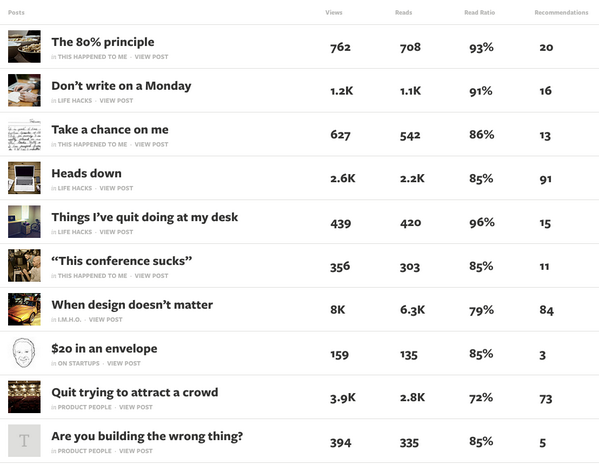Click the car thumbnail for When design doesn't matter
Viewport: 599px width, 465px height.
24,309
